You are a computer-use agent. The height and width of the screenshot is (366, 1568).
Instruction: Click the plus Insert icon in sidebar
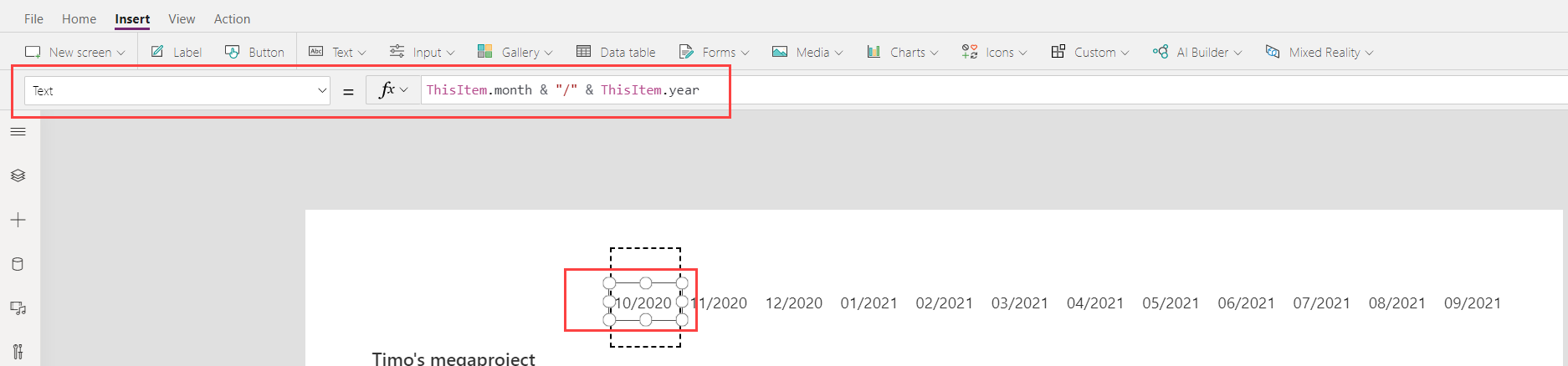[18, 220]
